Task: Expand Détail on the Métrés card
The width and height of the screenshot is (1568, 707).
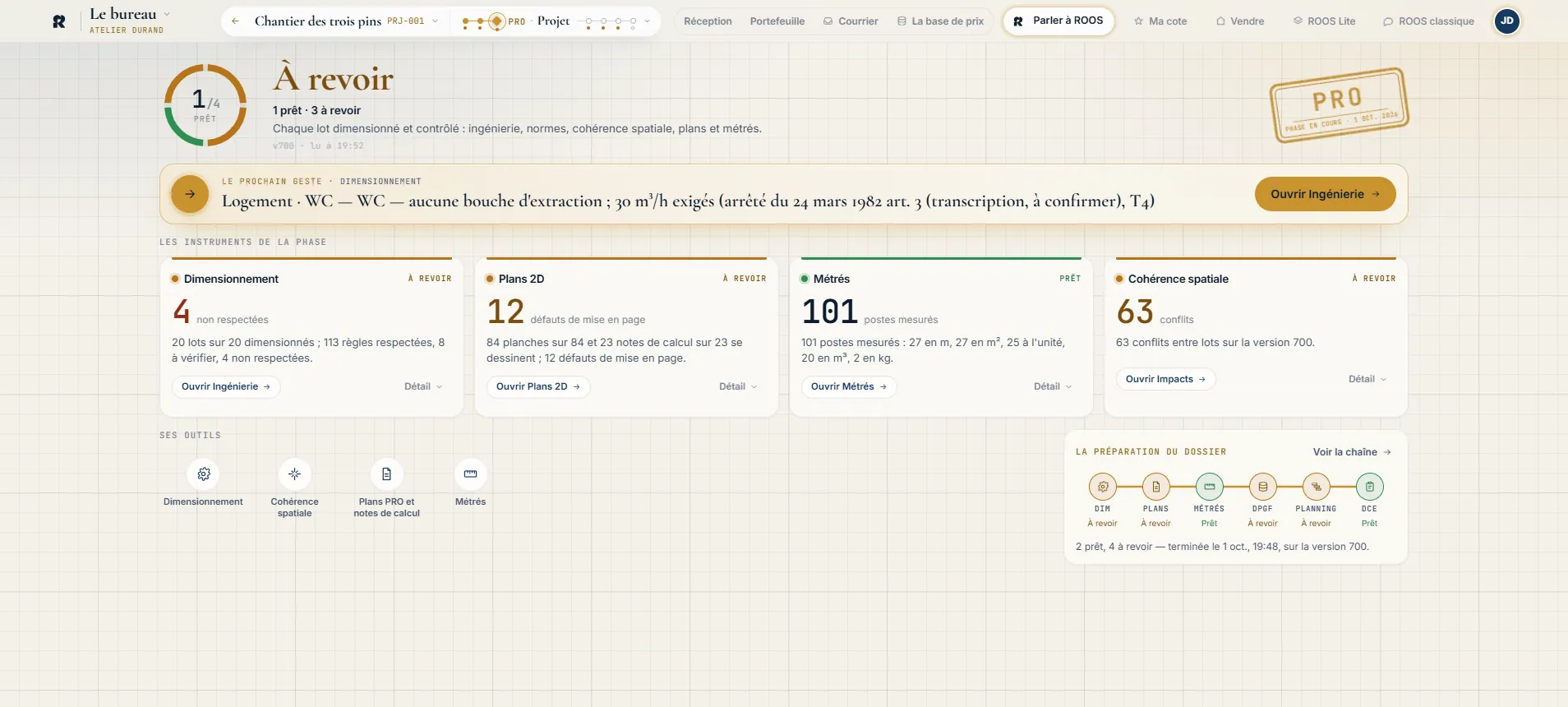Action: (x=1053, y=386)
